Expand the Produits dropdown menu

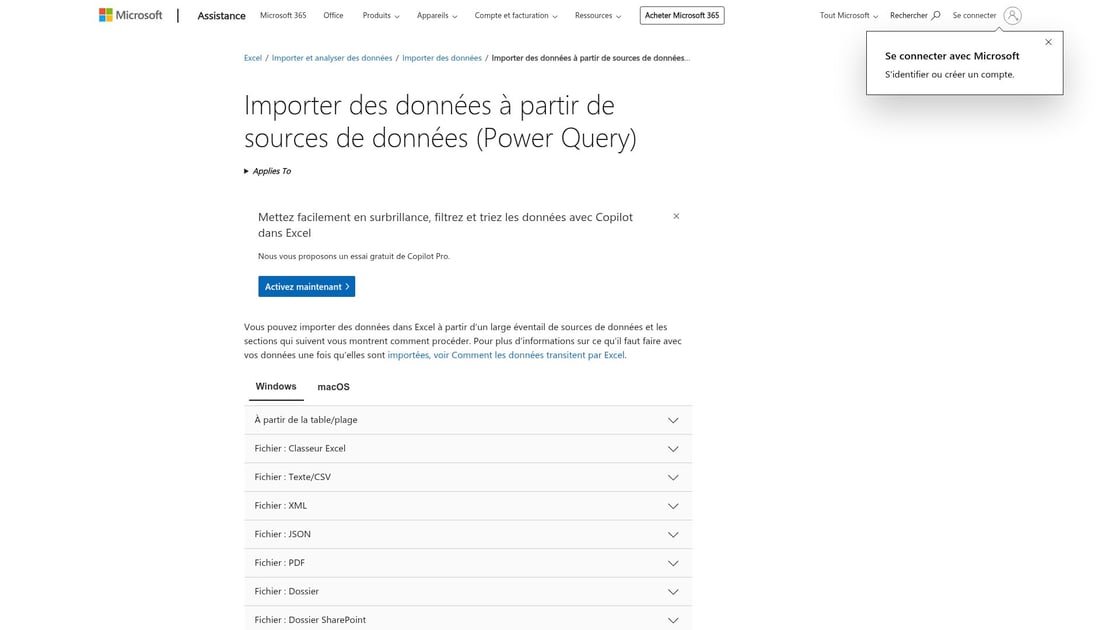[x=381, y=15]
